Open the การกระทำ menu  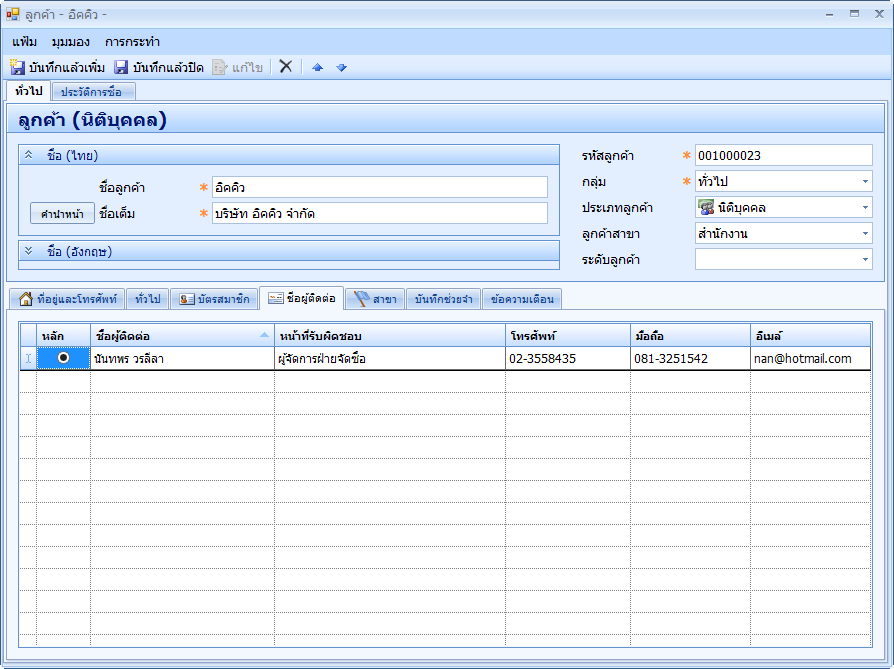tap(132, 42)
